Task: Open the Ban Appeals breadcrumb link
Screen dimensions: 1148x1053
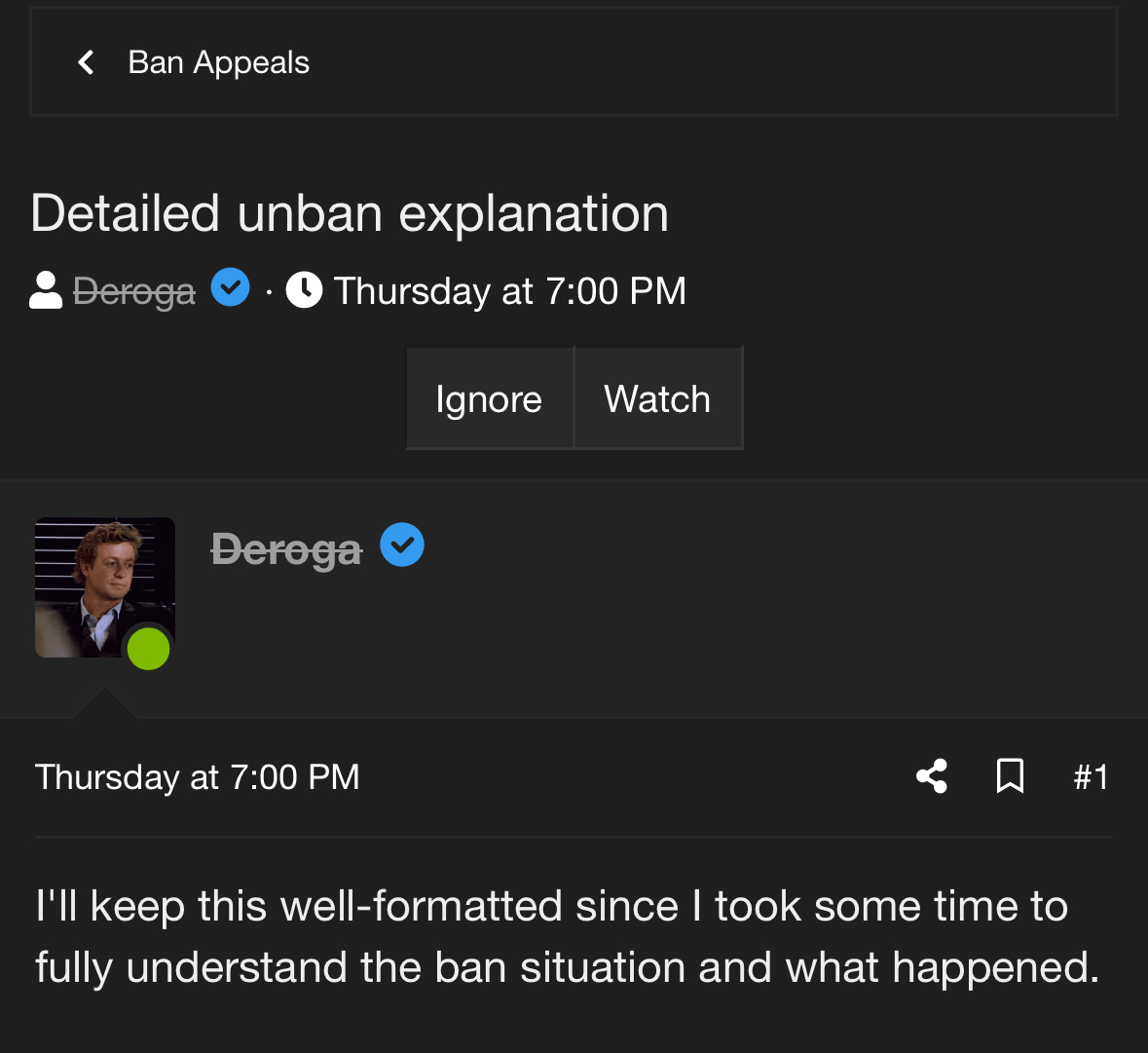Action: 218,62
